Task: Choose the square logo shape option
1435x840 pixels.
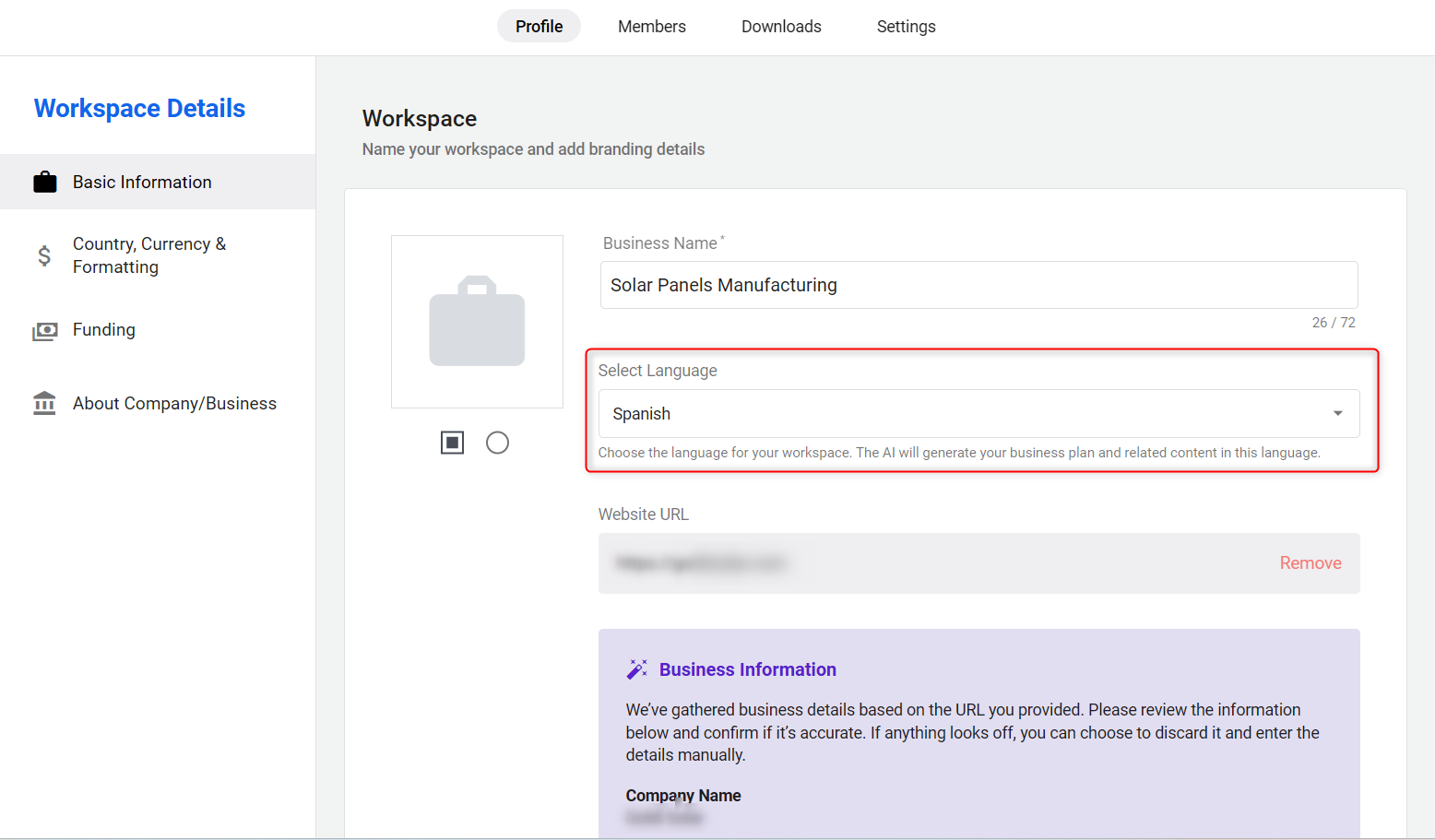Action: point(452,443)
